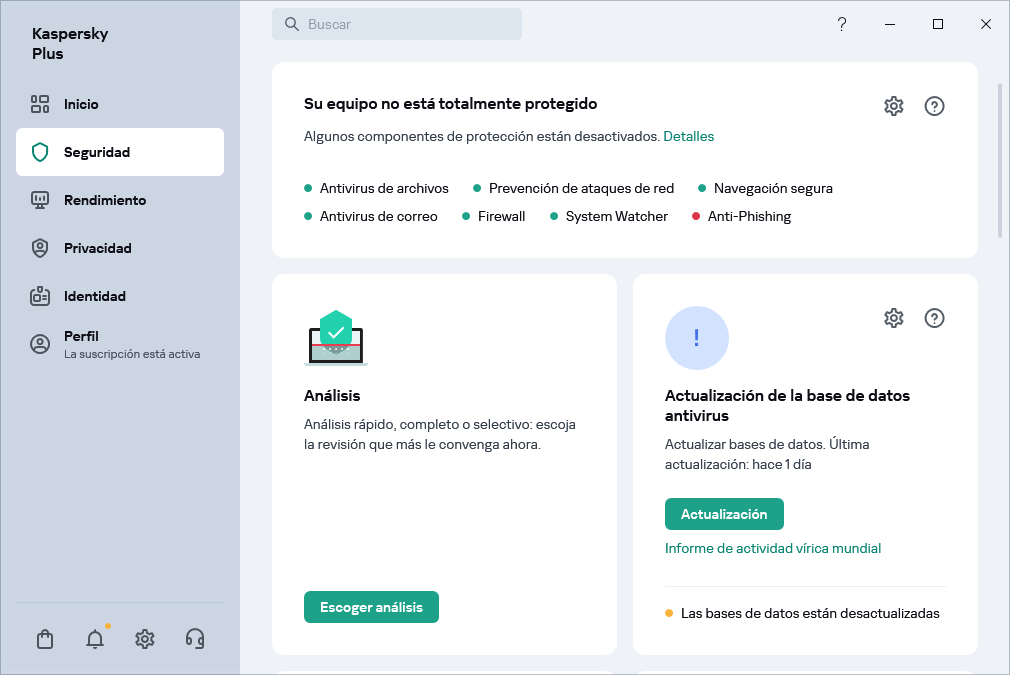This screenshot has width=1010, height=675.
Task: Open the application help question mark
Action: click(842, 24)
